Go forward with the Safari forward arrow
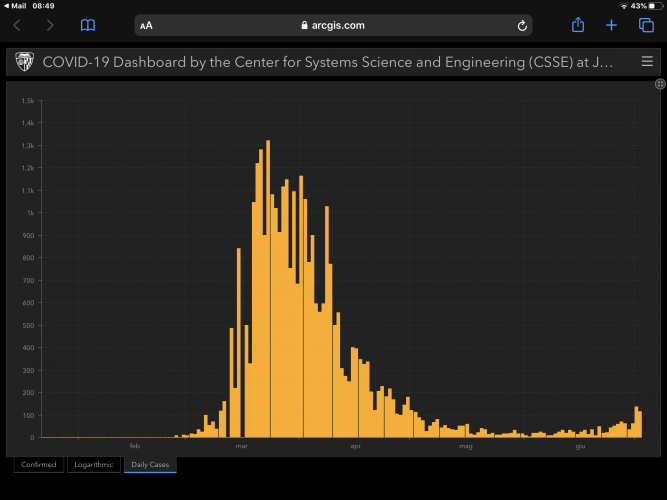 point(50,25)
